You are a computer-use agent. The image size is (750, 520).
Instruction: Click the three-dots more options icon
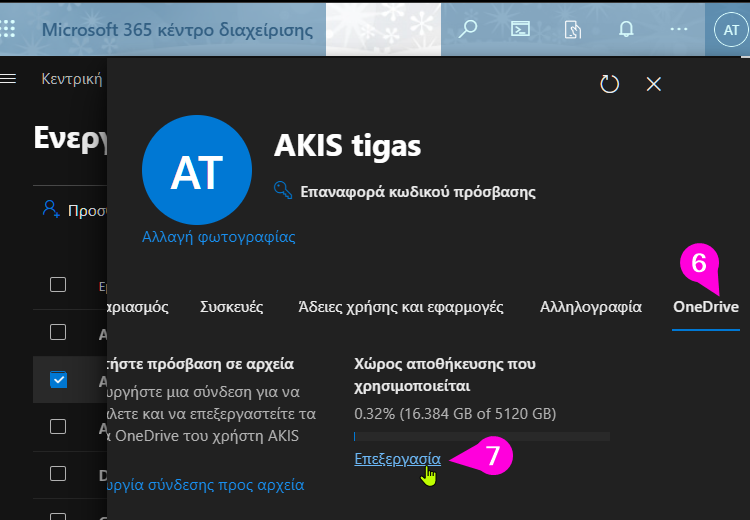coord(679,29)
